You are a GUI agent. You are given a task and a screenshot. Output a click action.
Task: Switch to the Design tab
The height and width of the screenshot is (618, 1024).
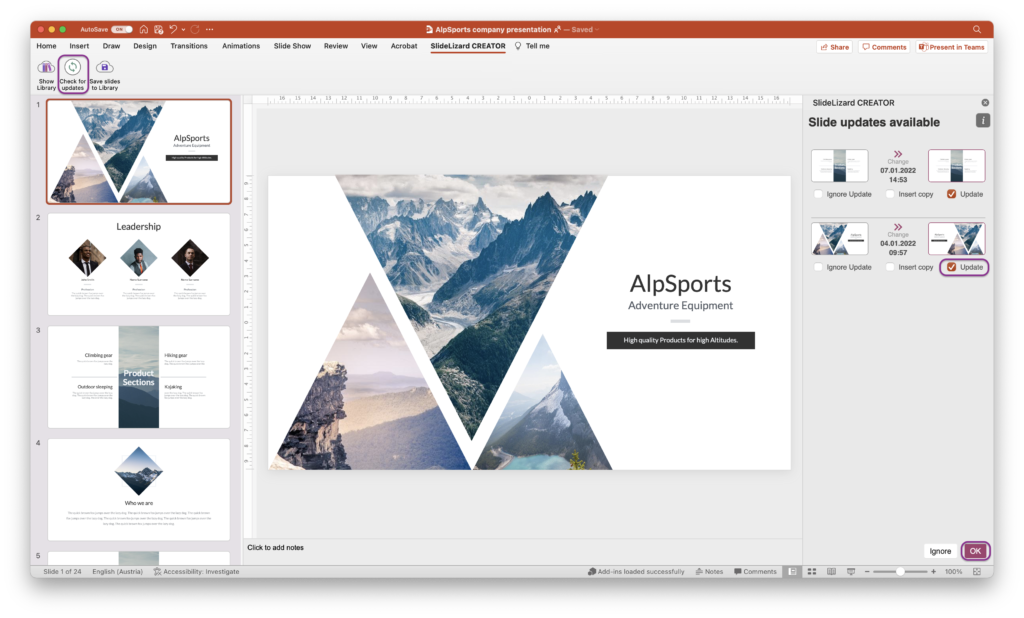click(x=145, y=46)
